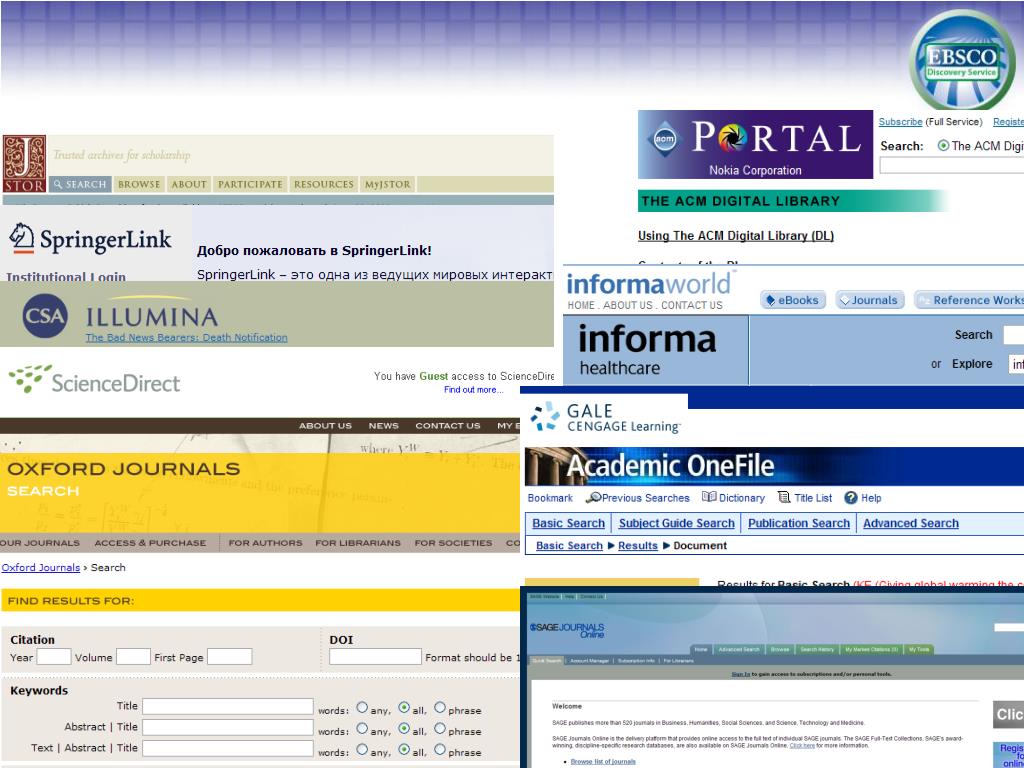The height and width of the screenshot is (768, 1024).
Task: Select 'any' for Abstract | Title row
Action: [x=362, y=729]
